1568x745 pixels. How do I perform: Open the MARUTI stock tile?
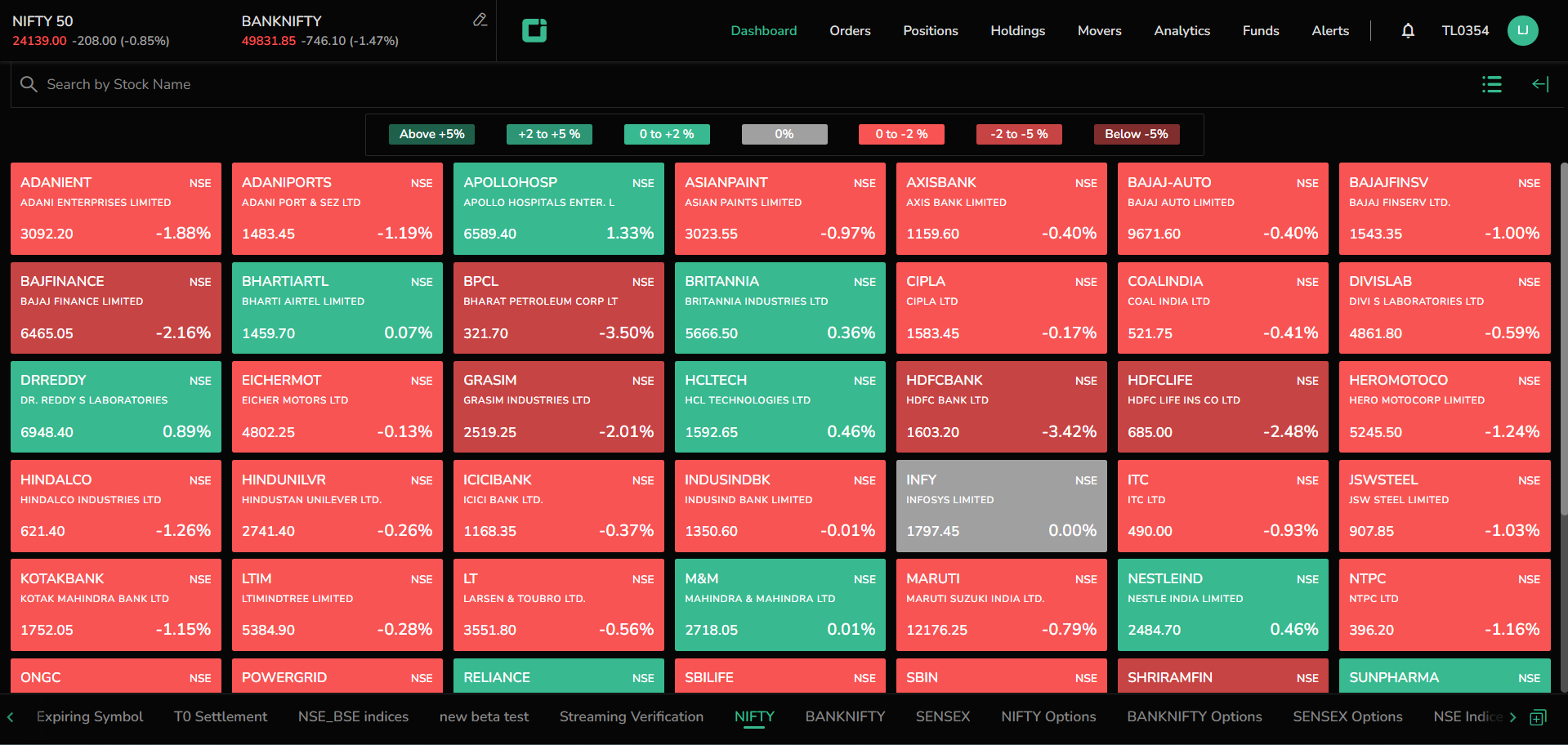pyautogui.click(x=1002, y=604)
